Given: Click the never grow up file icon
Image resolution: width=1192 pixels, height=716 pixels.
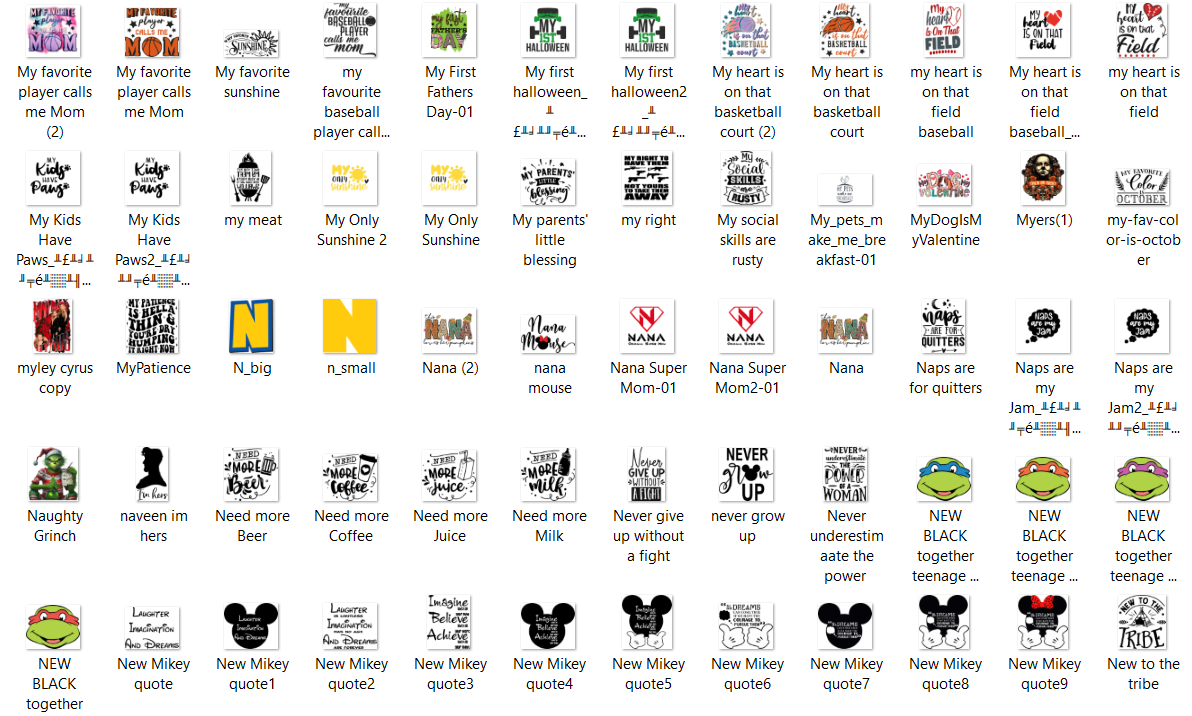Looking at the screenshot, I should [747, 474].
